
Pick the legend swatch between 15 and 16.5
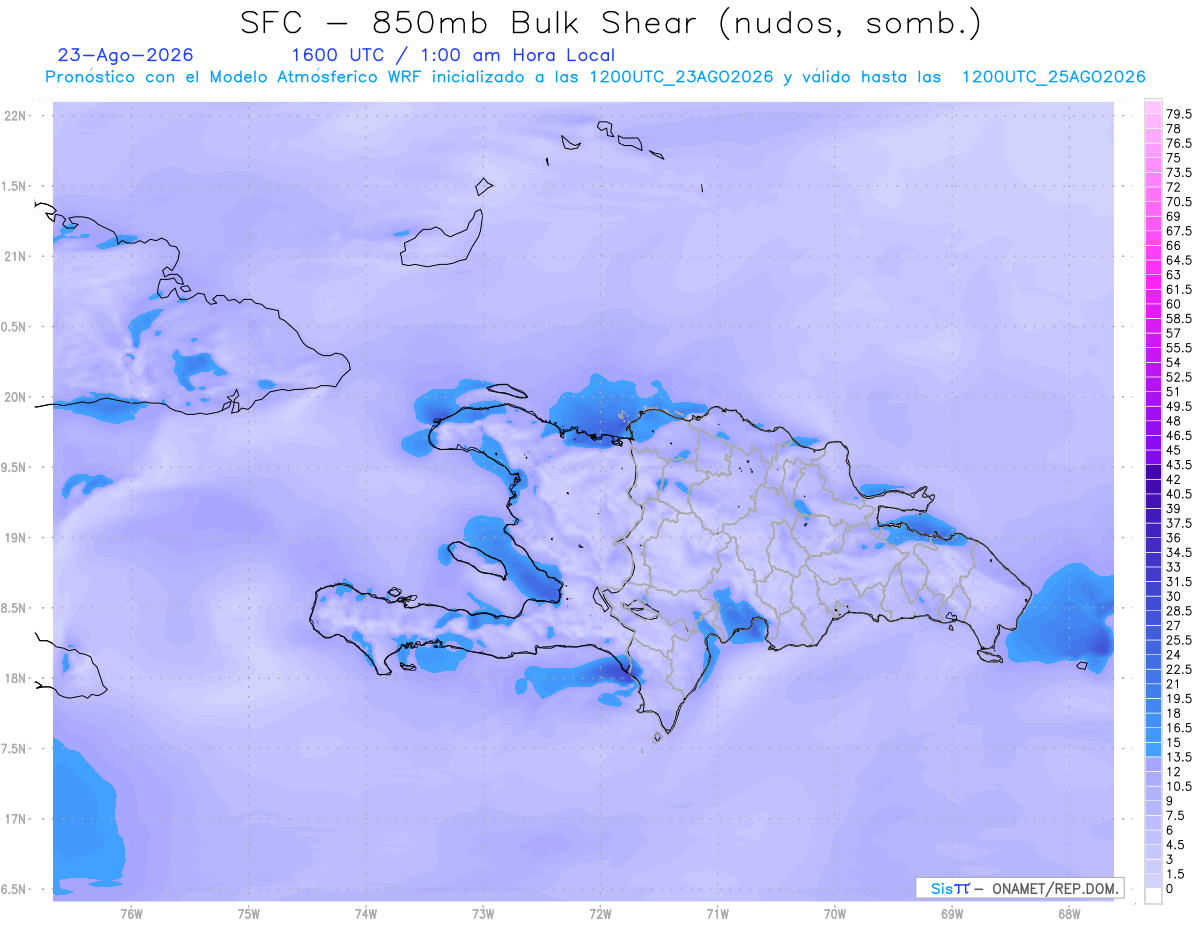pyautogui.click(x=1153, y=735)
